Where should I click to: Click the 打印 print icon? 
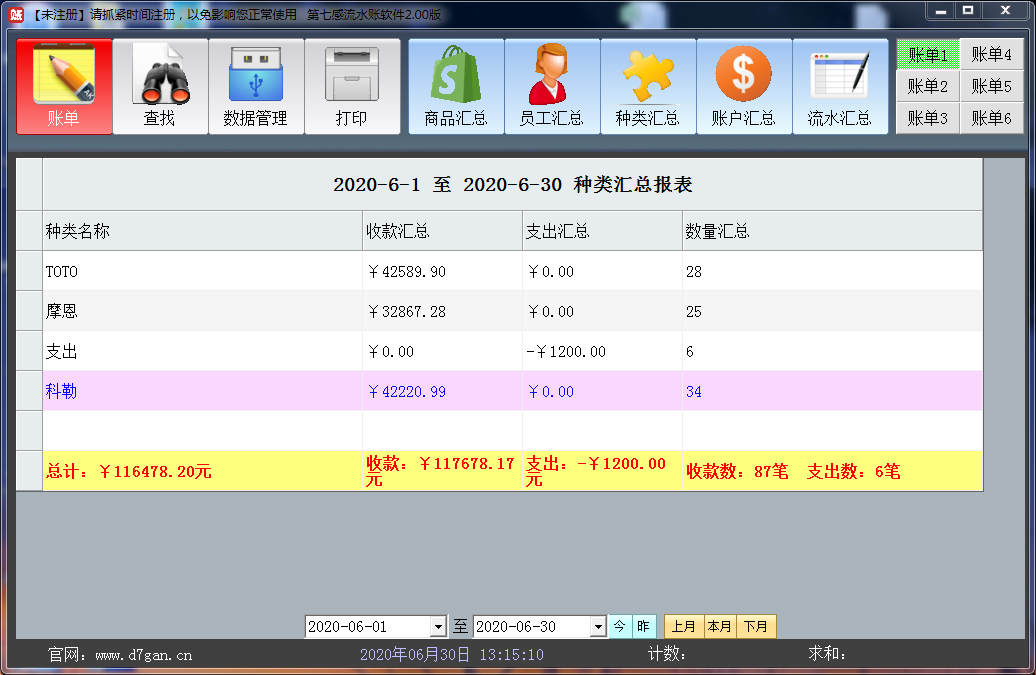[351, 87]
